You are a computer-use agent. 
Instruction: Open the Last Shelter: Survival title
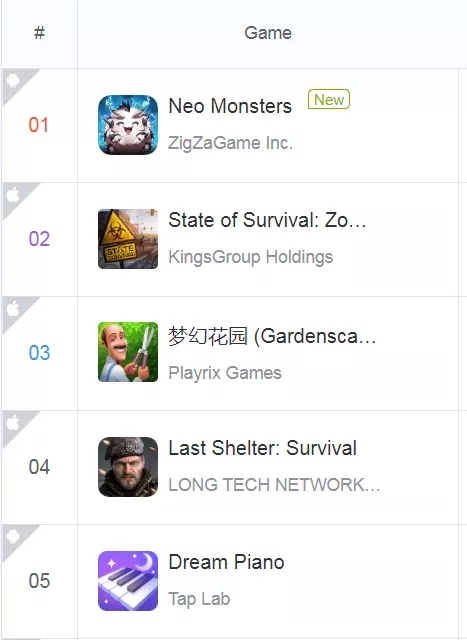262,448
